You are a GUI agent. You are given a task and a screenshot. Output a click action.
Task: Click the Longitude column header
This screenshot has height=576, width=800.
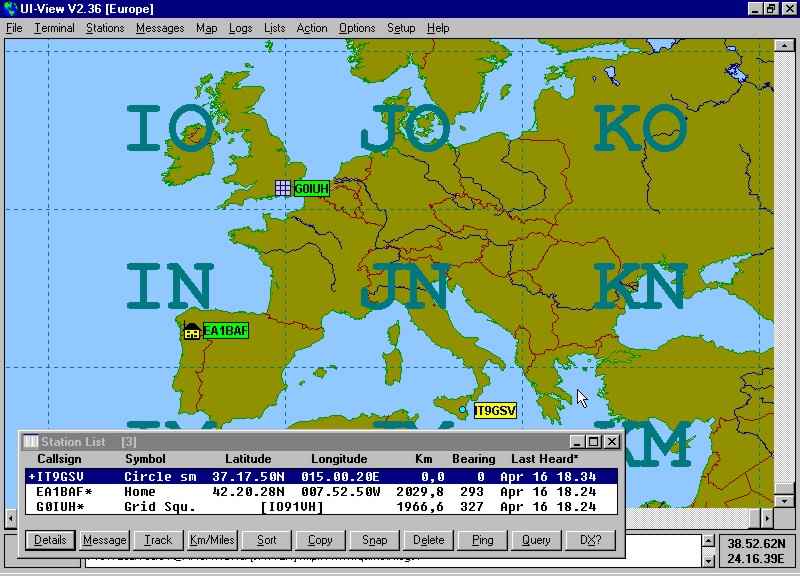click(339, 459)
